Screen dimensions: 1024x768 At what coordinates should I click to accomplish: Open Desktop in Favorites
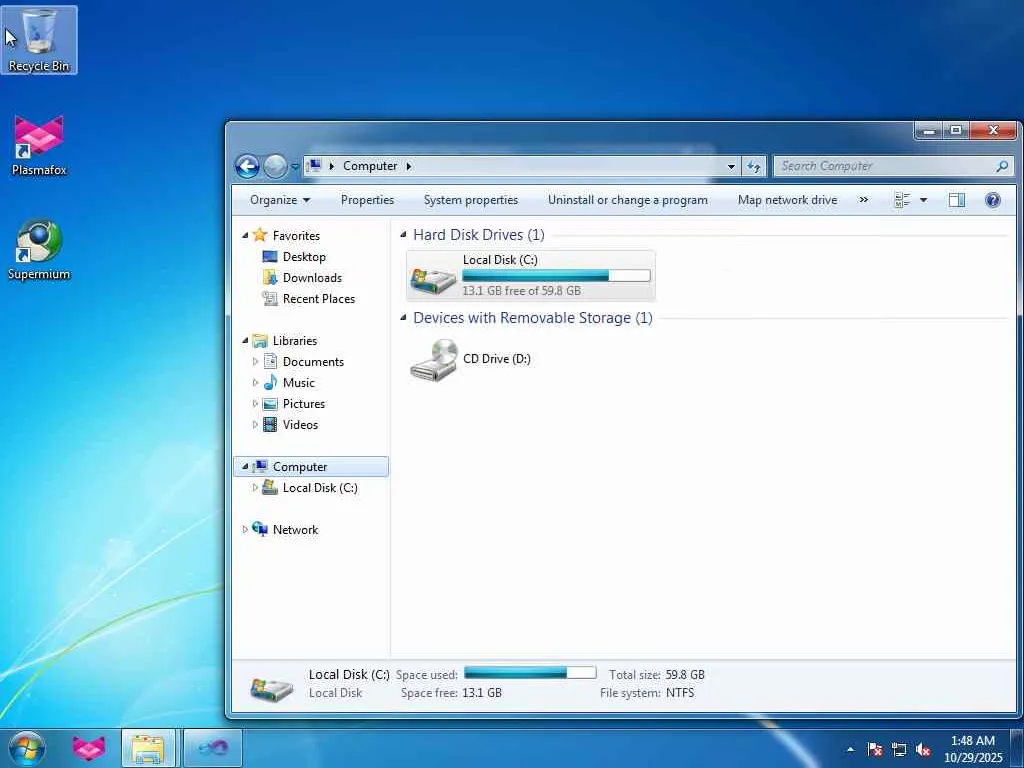[304, 257]
